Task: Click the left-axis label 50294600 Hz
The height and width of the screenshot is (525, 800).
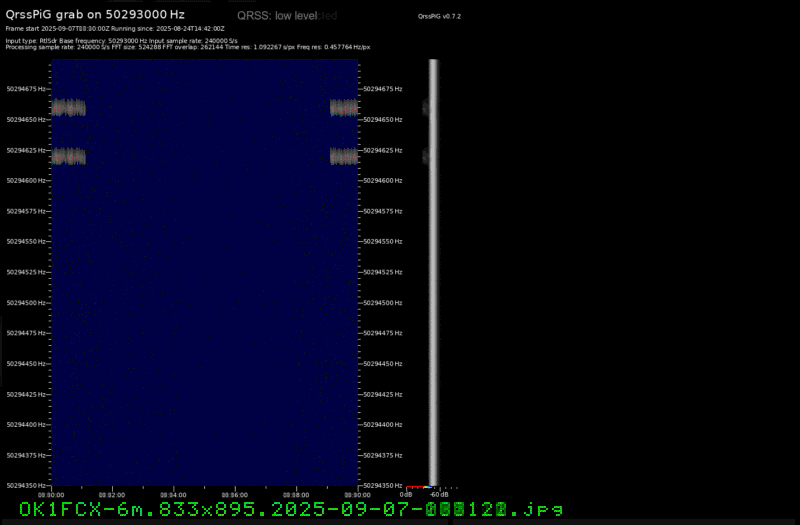Action: pyautogui.click(x=26, y=181)
